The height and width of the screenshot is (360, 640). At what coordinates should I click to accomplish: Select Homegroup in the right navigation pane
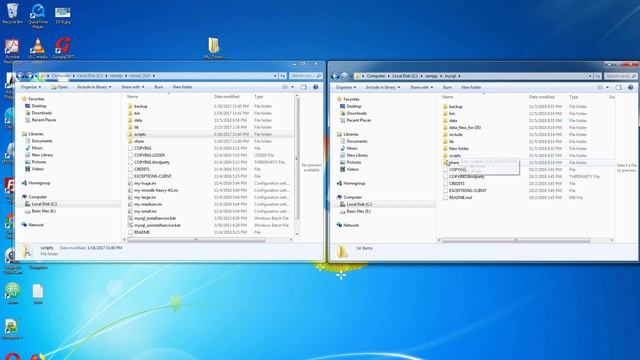(x=354, y=184)
